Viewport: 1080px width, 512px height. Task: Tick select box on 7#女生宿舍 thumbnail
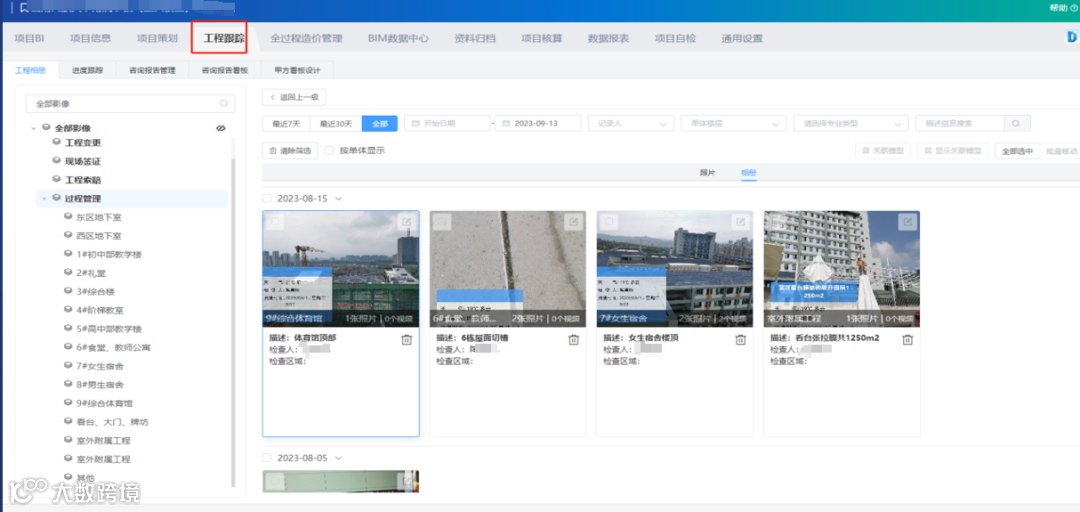tap(609, 222)
